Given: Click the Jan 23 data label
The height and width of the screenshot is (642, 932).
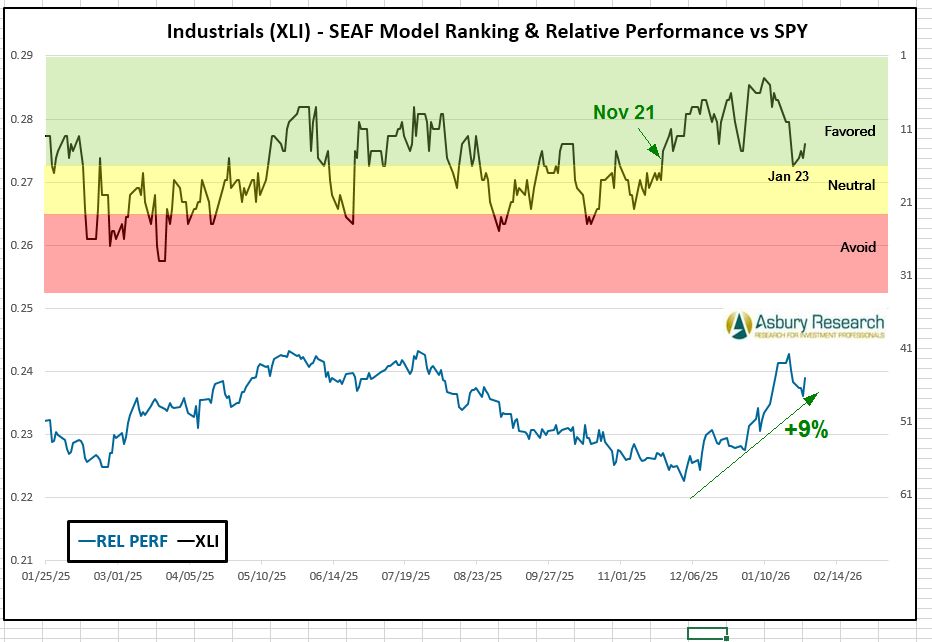Looking at the screenshot, I should pyautogui.click(x=788, y=175).
